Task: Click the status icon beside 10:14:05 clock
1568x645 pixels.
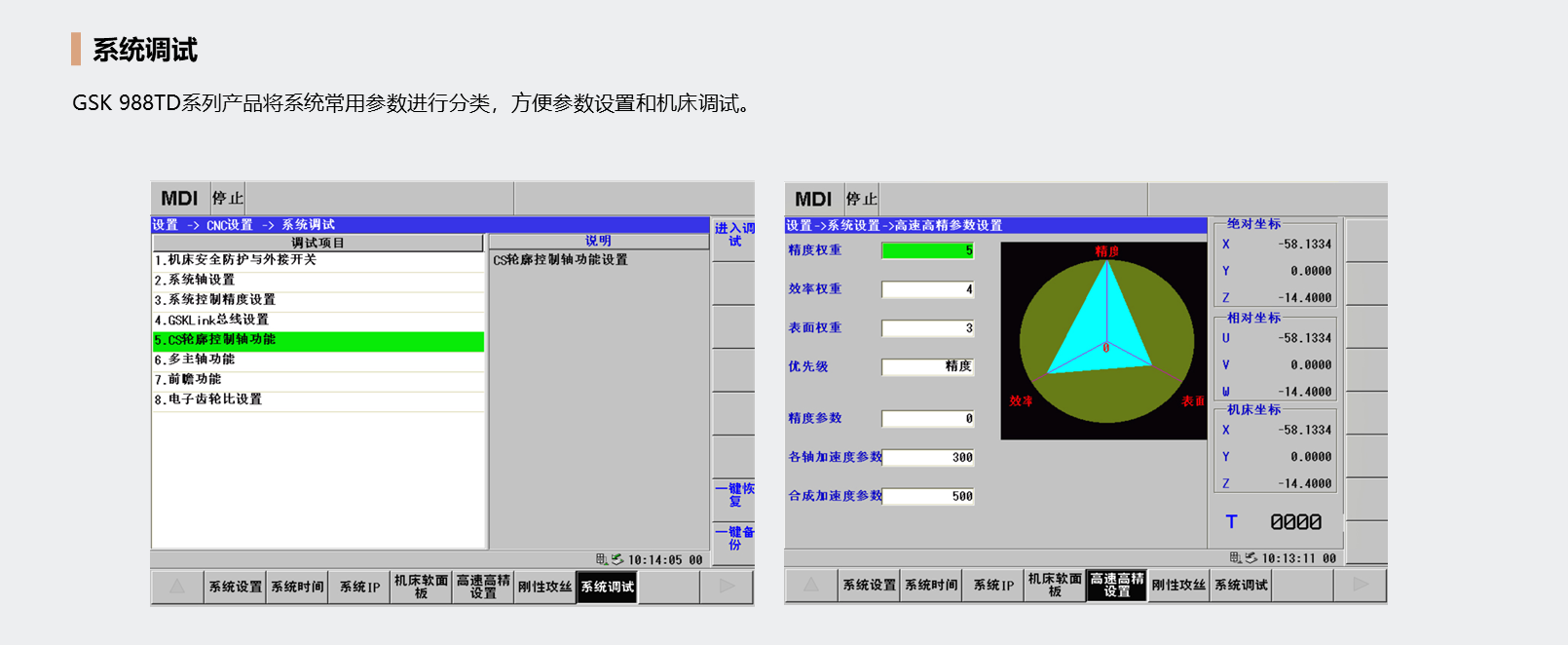Action: click(x=610, y=559)
